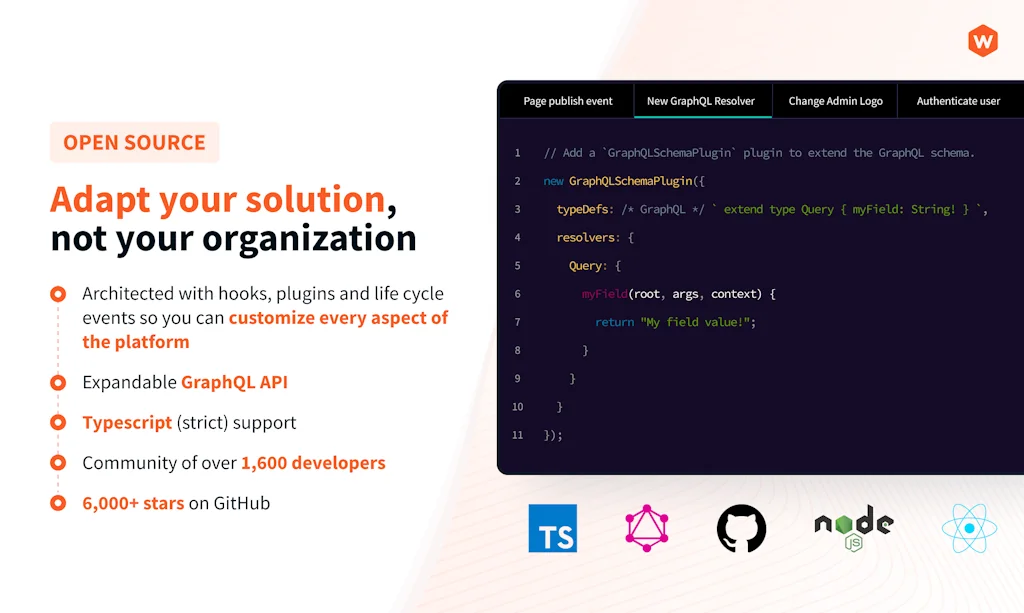
Task: Click the Webiny logo icon
Action: [x=983, y=40]
